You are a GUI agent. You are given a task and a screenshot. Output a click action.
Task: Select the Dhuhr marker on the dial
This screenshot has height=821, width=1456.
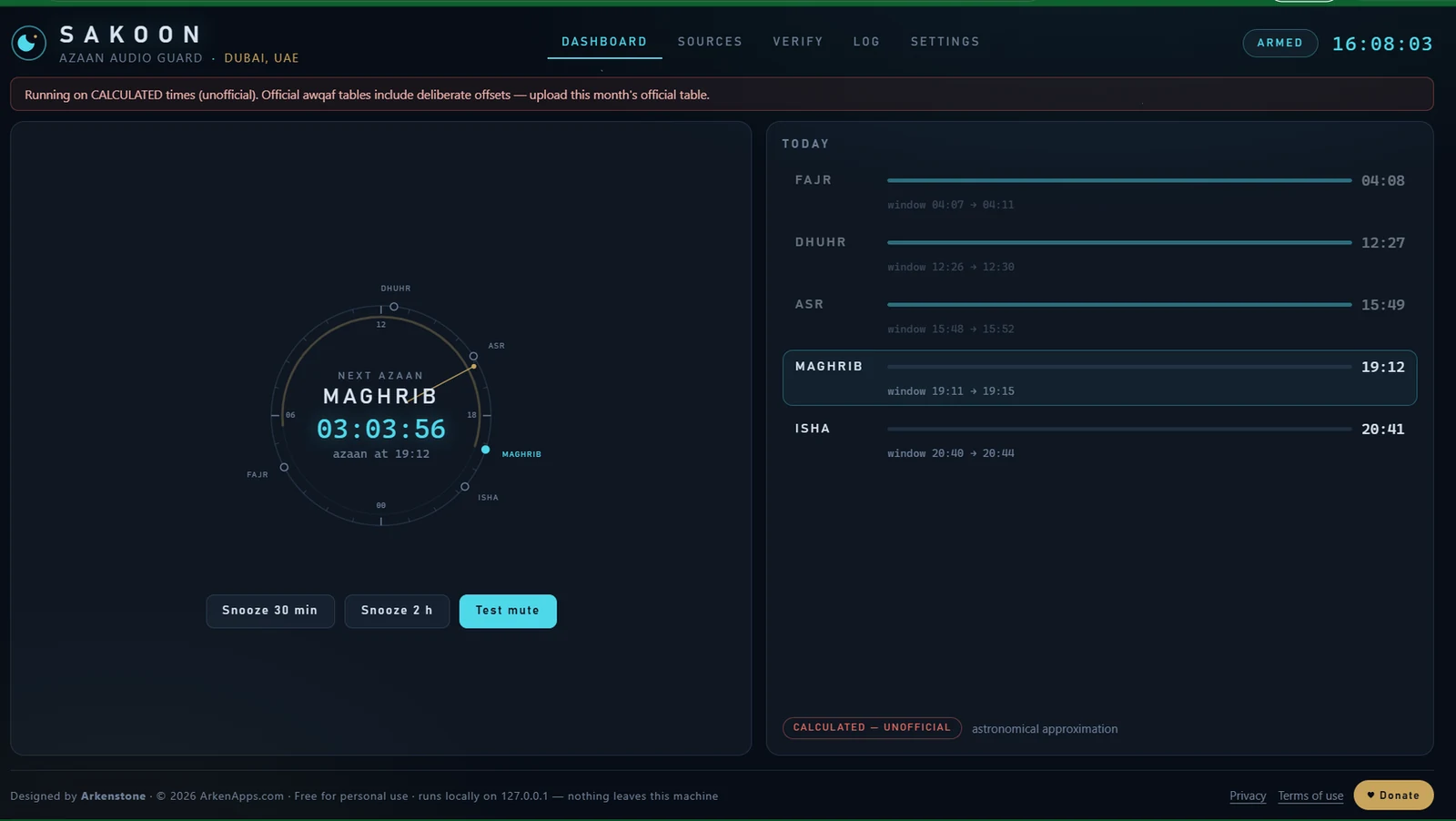(x=394, y=307)
